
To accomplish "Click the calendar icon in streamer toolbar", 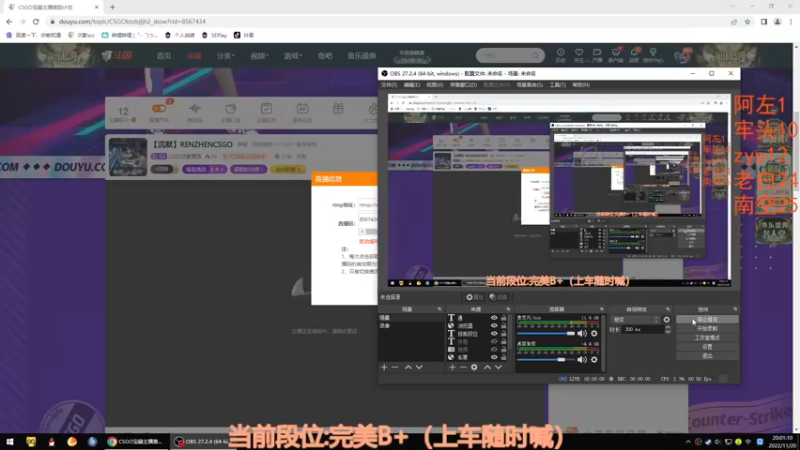I will (302, 108).
